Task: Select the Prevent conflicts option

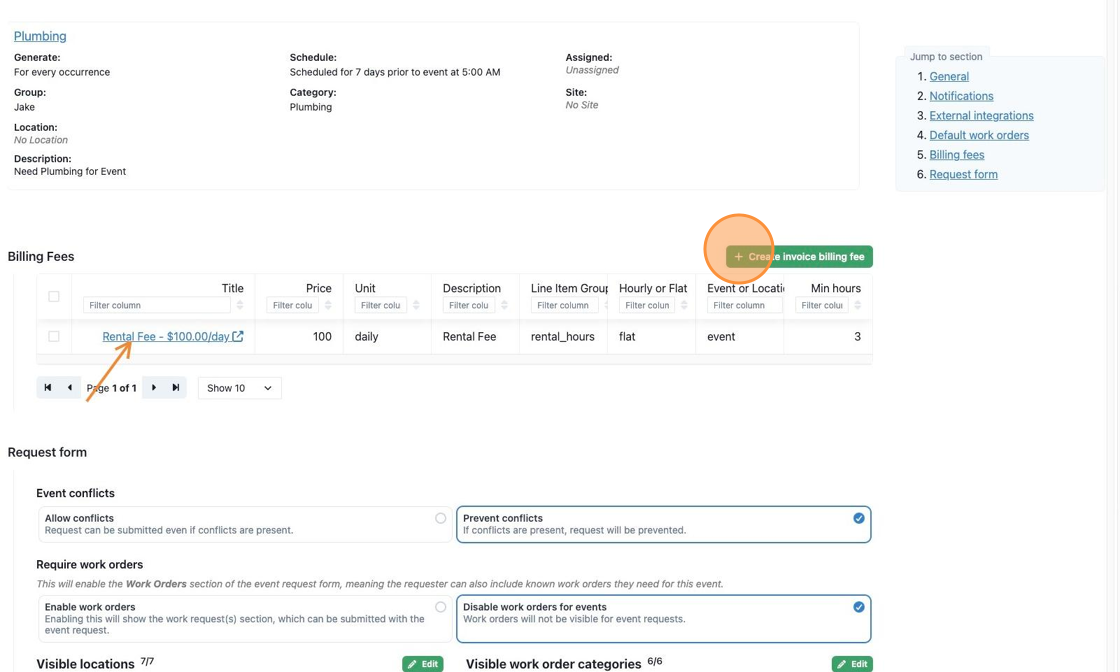Action: [664, 524]
